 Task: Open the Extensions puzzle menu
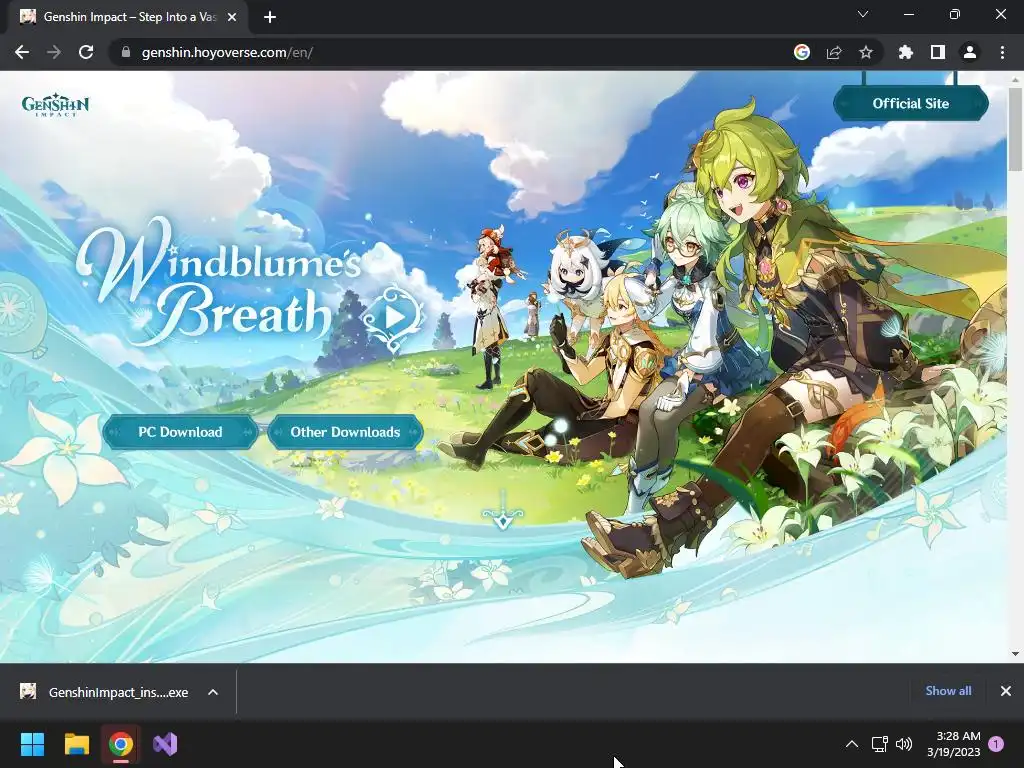(905, 52)
